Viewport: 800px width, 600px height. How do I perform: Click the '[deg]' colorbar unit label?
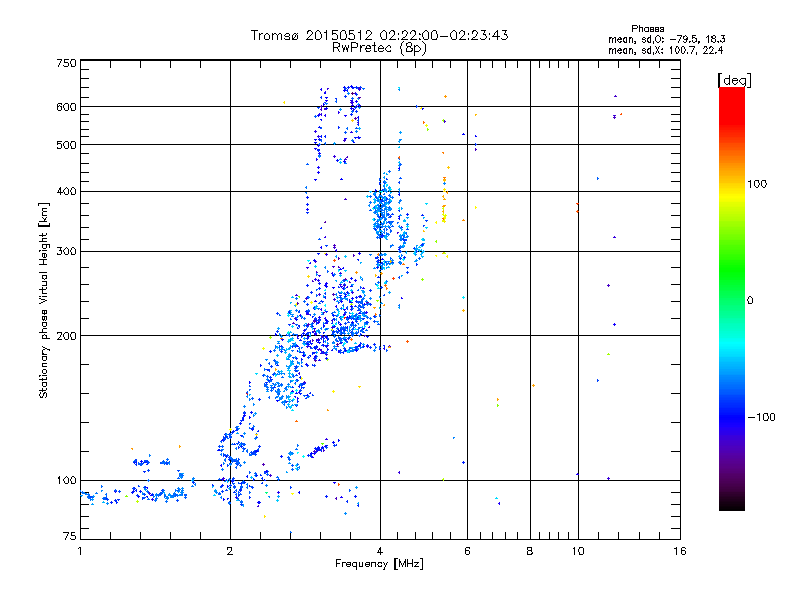[734, 80]
